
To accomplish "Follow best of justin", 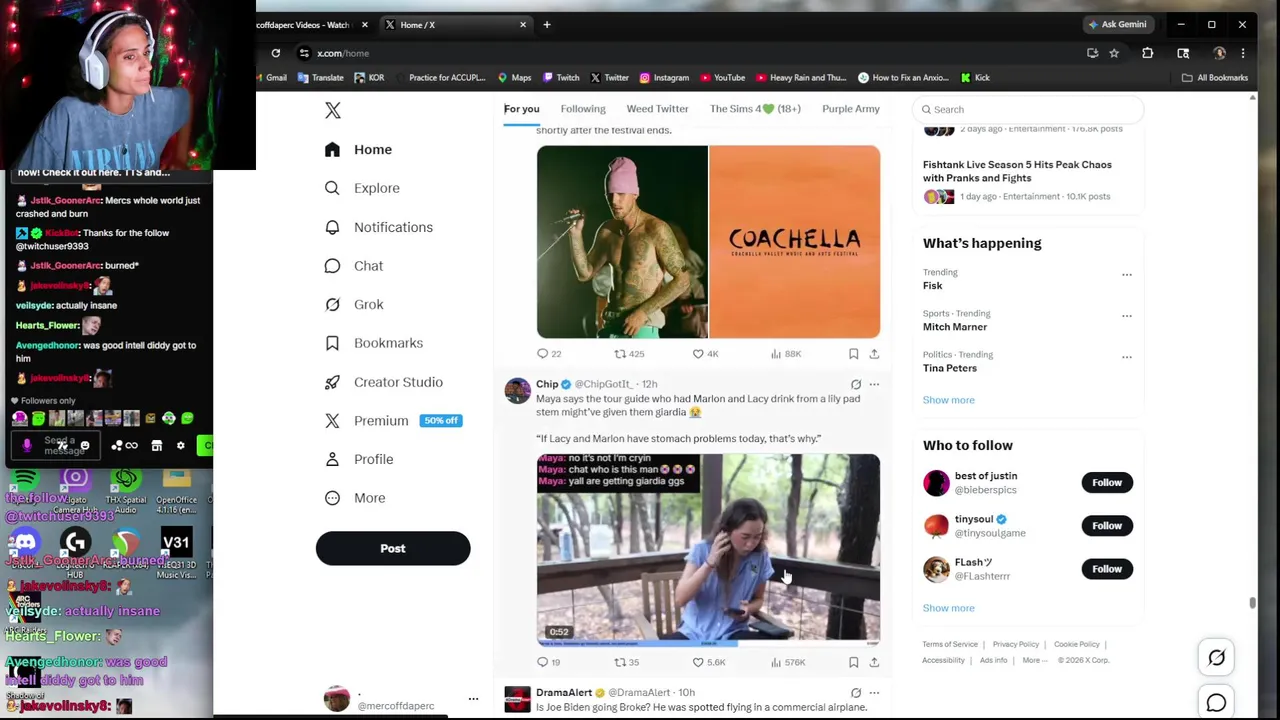I will click(x=1107, y=483).
